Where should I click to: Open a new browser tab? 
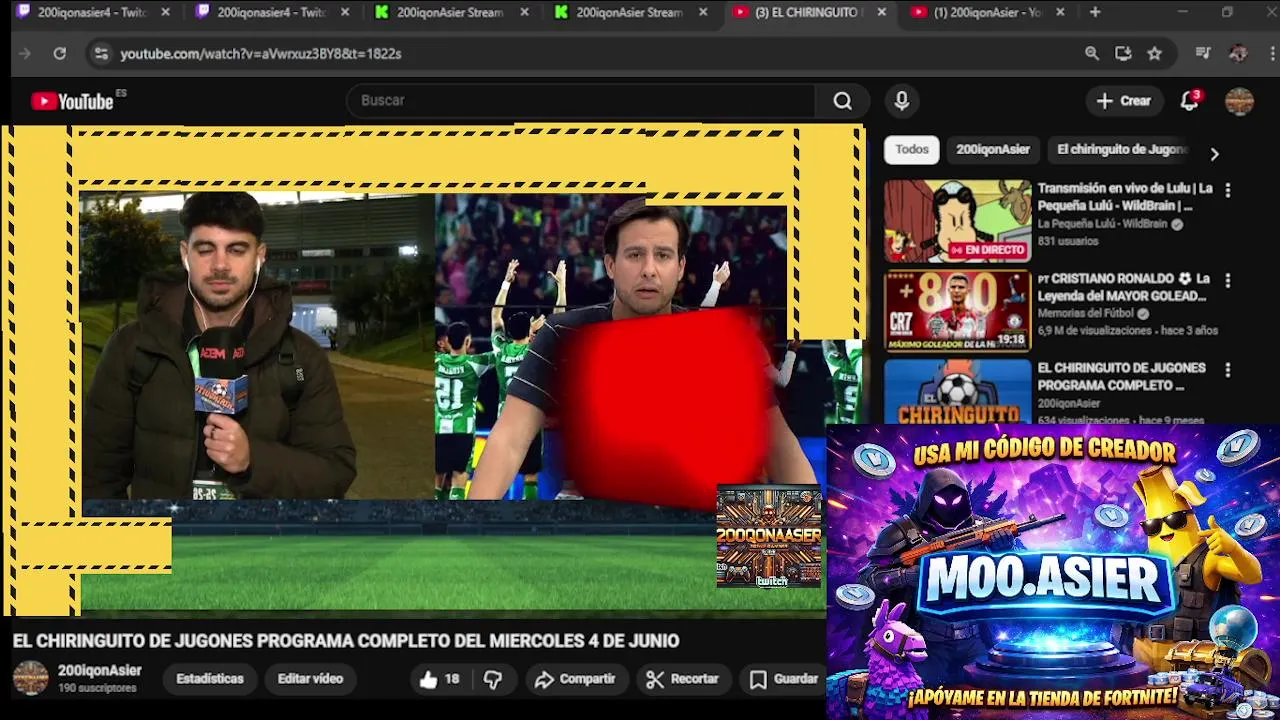tap(1095, 12)
